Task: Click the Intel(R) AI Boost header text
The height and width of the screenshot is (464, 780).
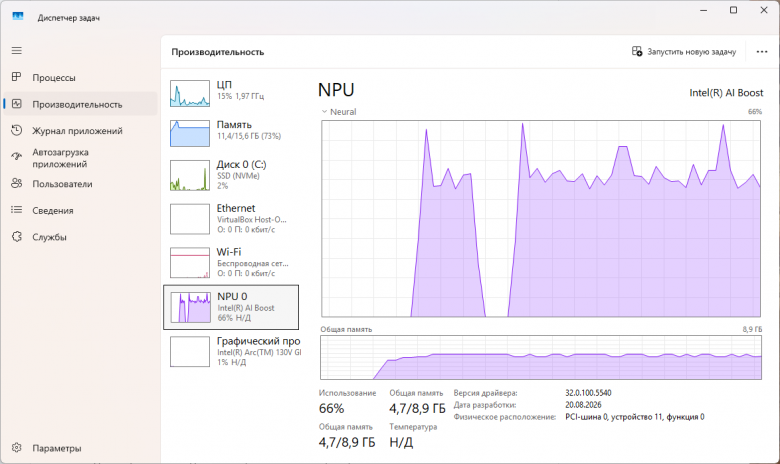Action: (726, 93)
